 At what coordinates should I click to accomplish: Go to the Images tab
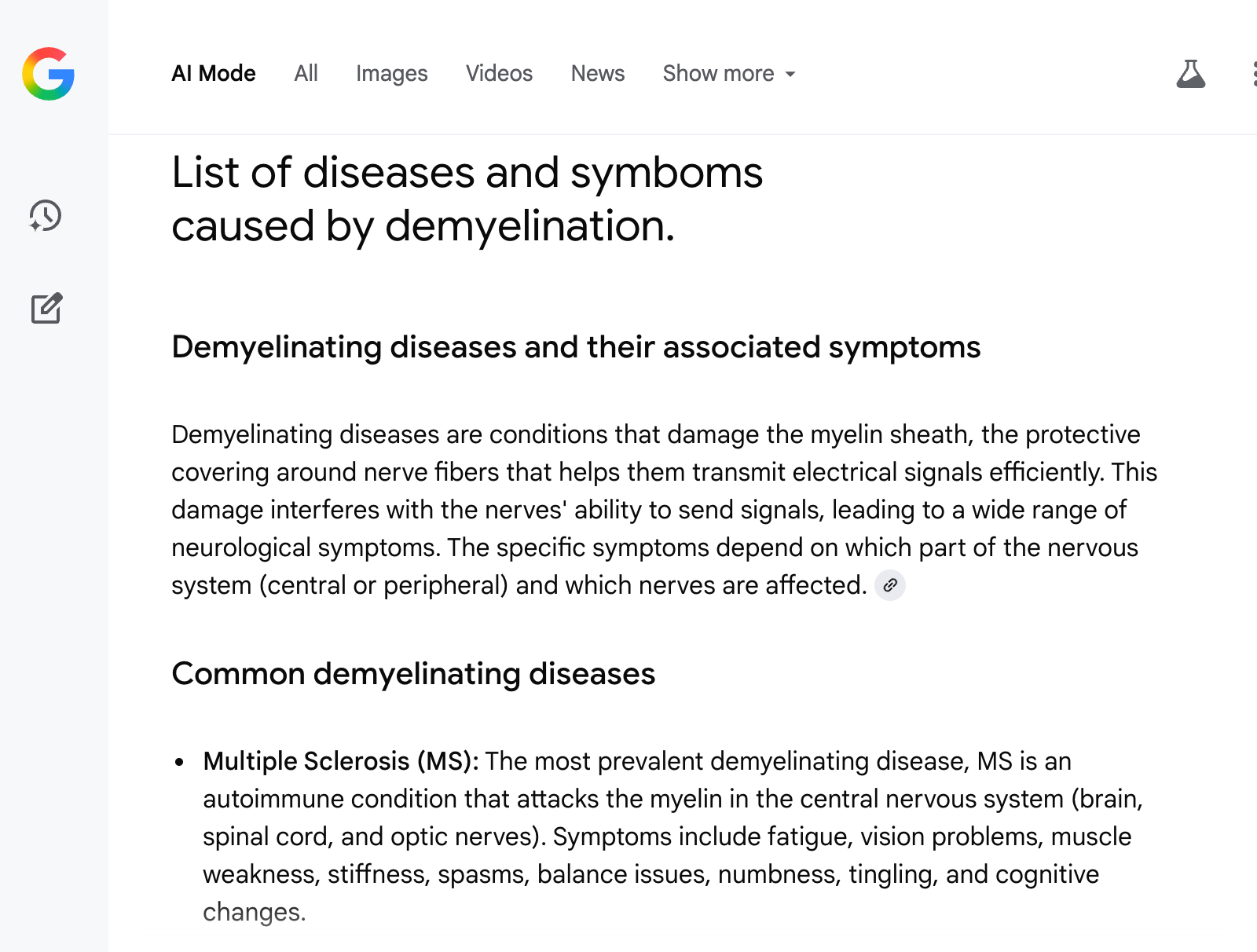(x=391, y=74)
